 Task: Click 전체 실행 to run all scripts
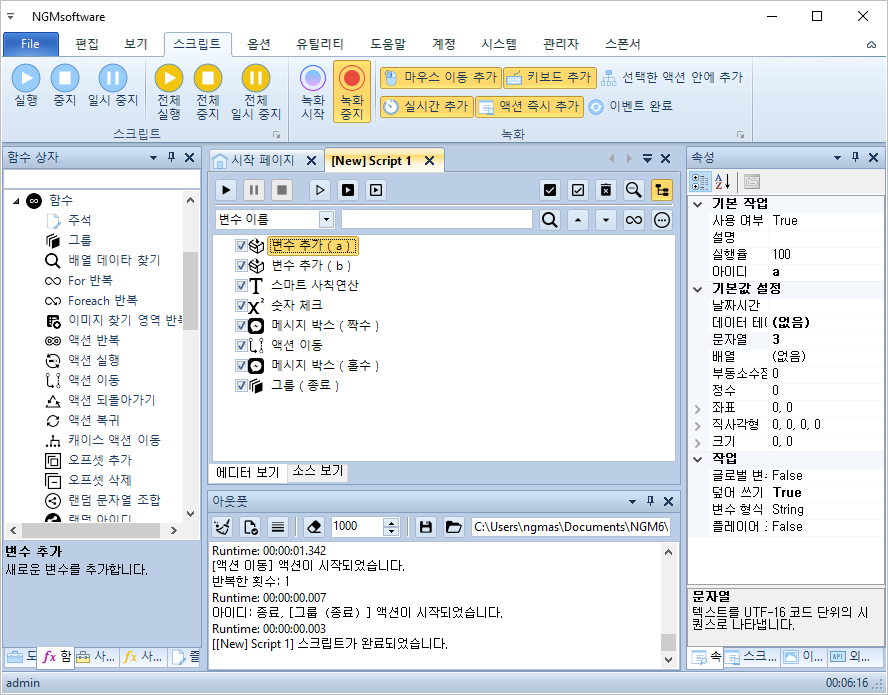point(169,92)
